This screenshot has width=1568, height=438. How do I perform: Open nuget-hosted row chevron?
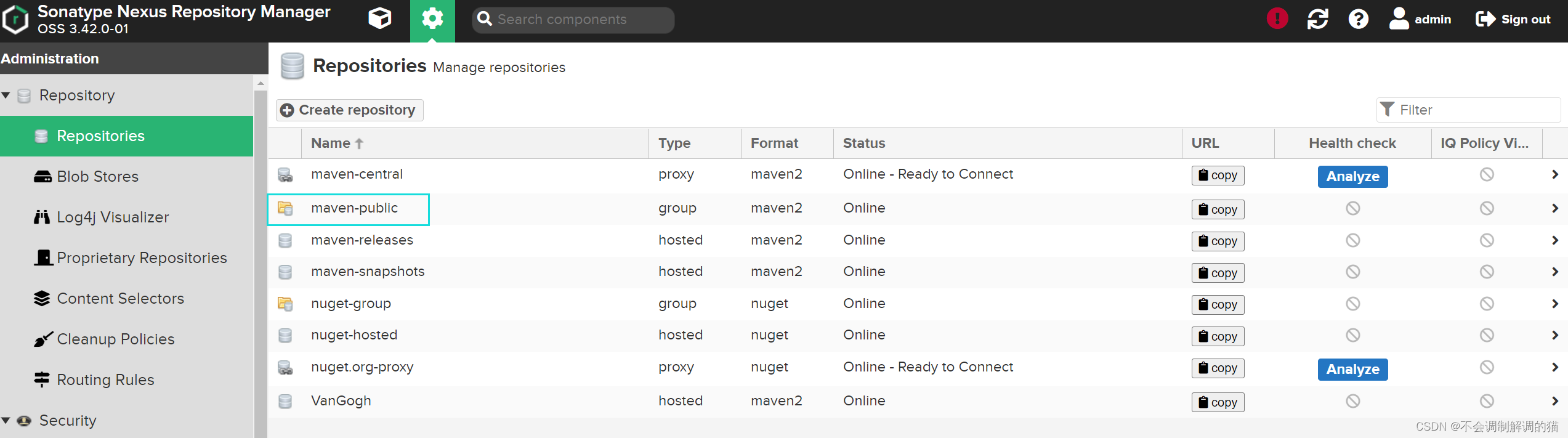tap(1554, 335)
